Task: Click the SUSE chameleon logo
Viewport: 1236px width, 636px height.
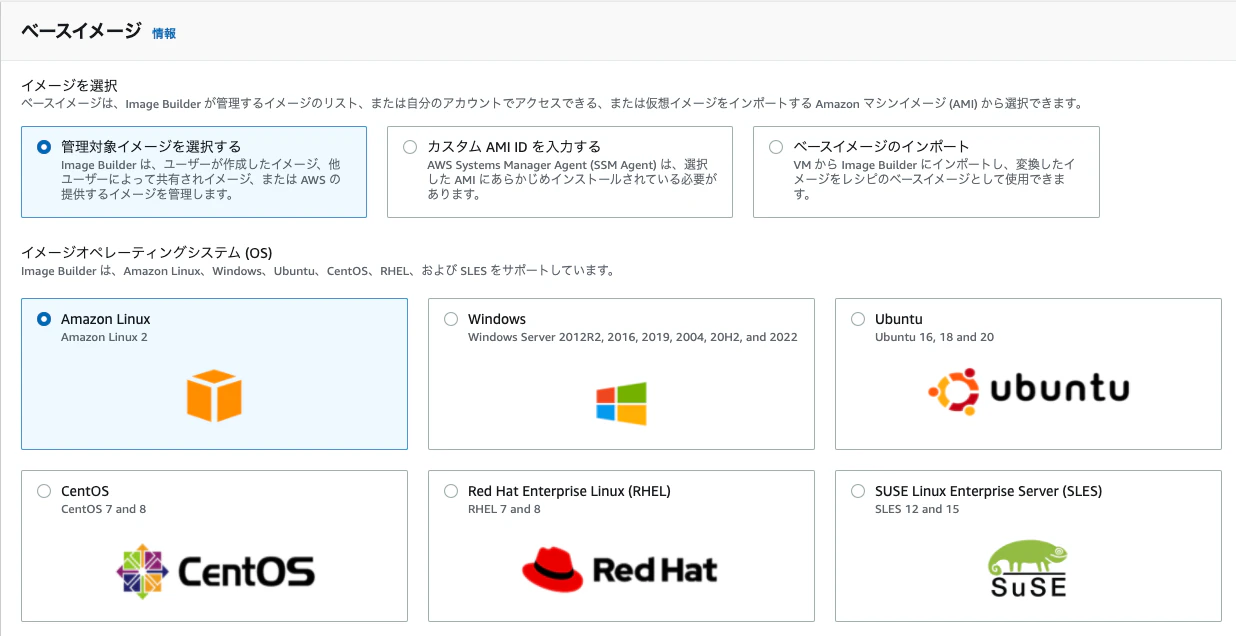Action: click(x=1027, y=569)
